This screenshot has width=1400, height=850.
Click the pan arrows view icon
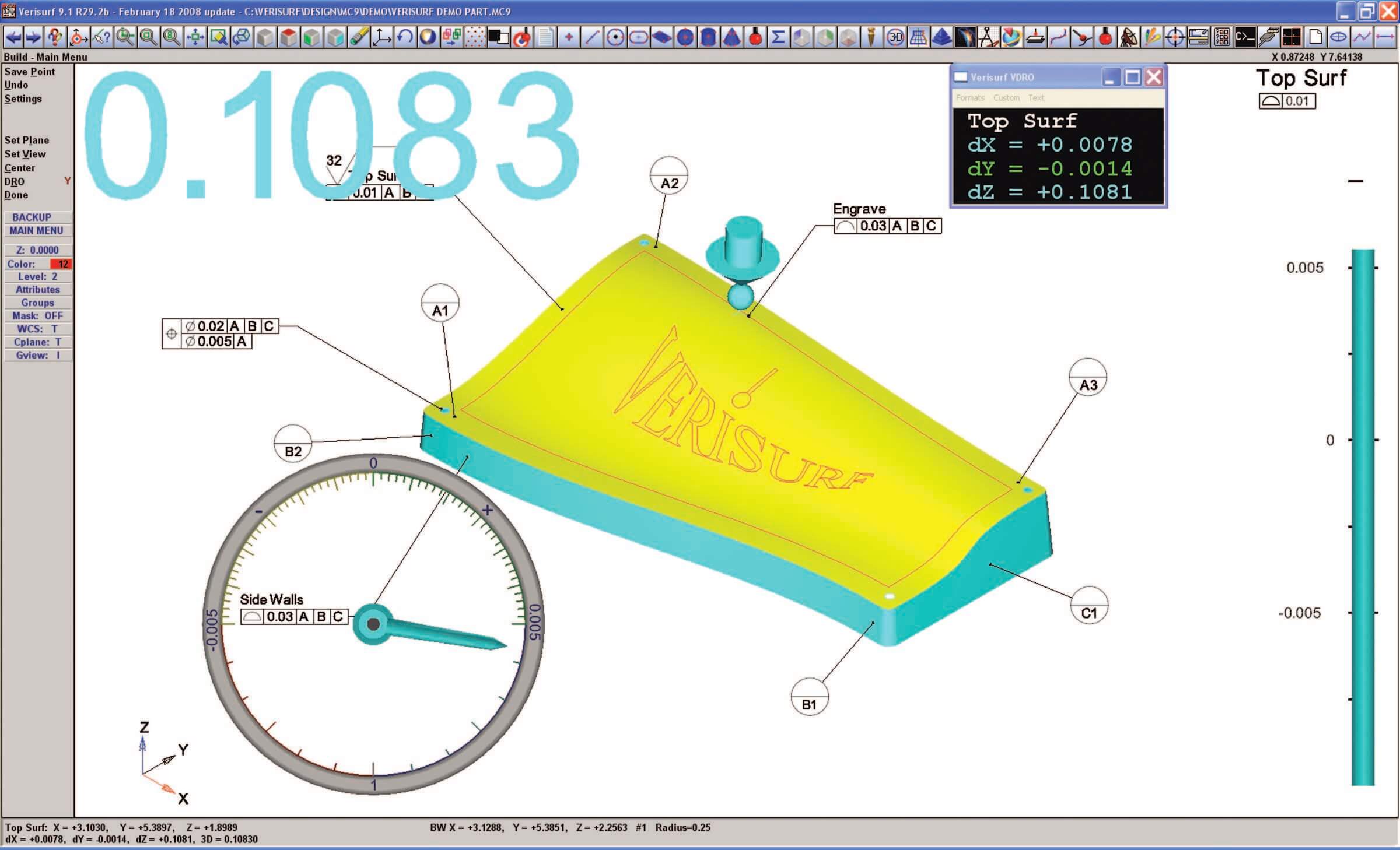pos(195,38)
